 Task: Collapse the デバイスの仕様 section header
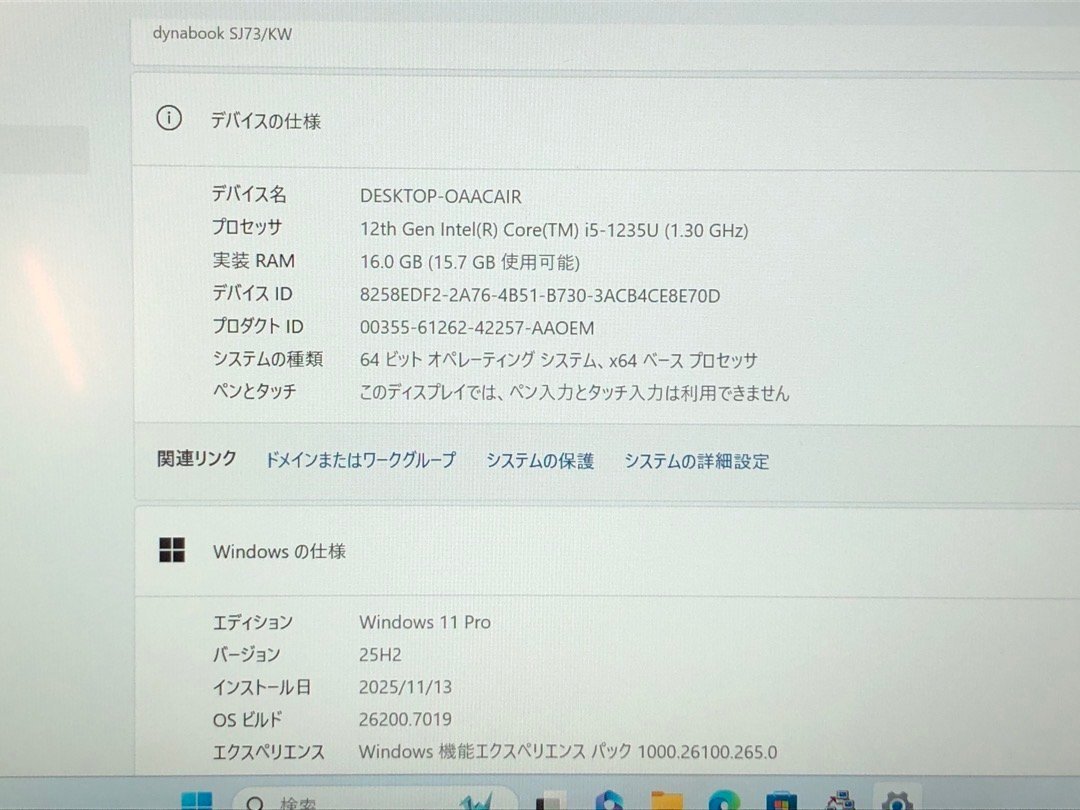pyautogui.click(x=606, y=120)
